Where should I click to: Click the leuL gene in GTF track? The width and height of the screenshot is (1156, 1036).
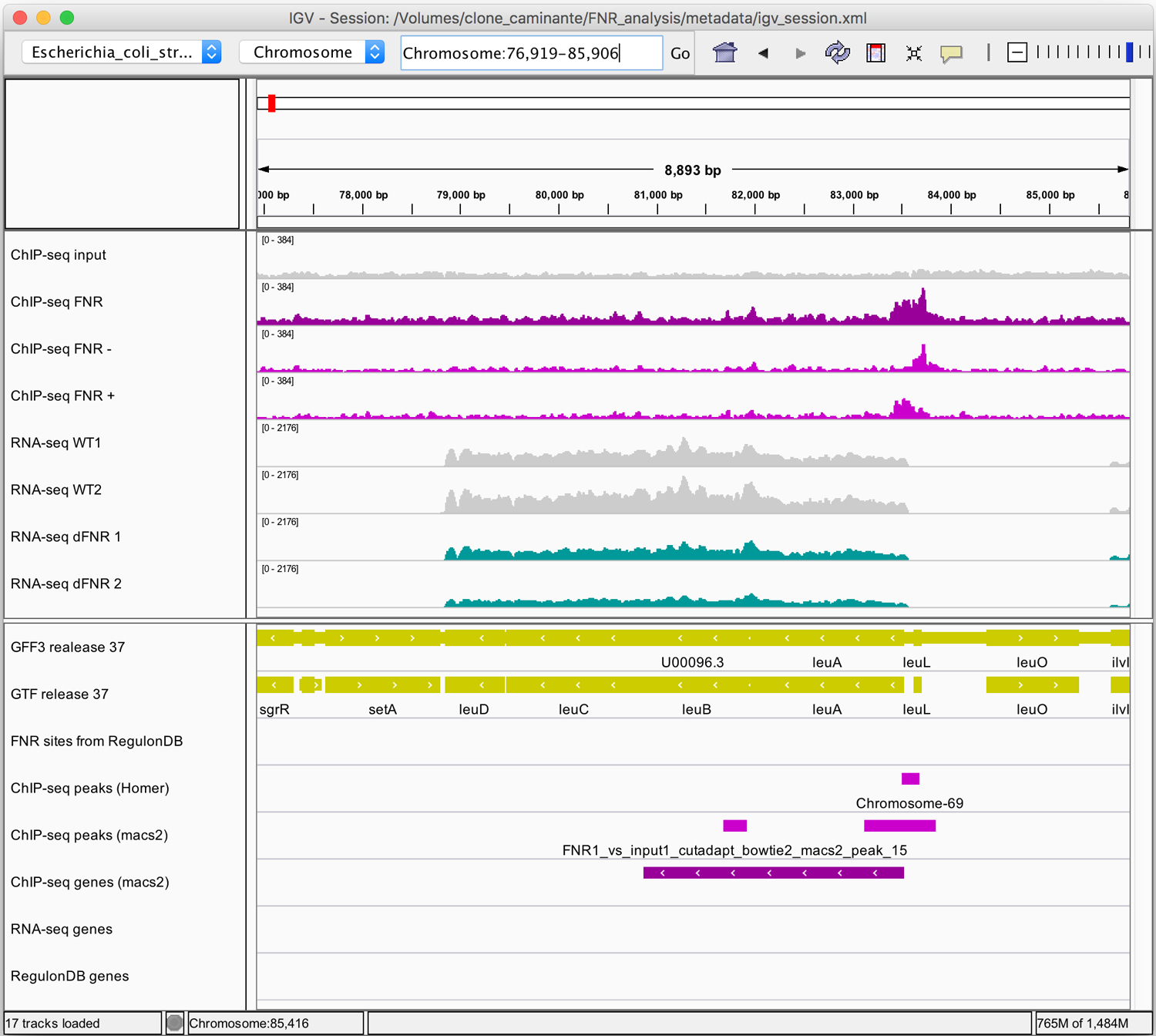(917, 684)
